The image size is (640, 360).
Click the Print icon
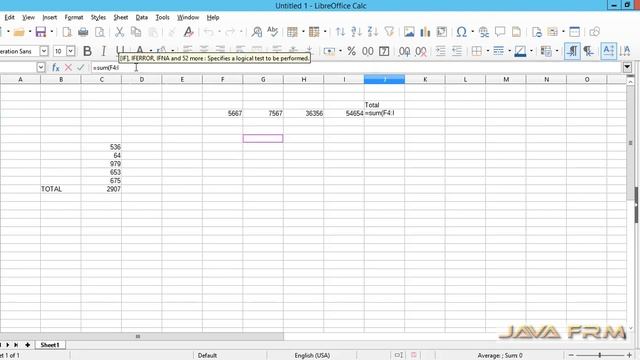point(83,32)
